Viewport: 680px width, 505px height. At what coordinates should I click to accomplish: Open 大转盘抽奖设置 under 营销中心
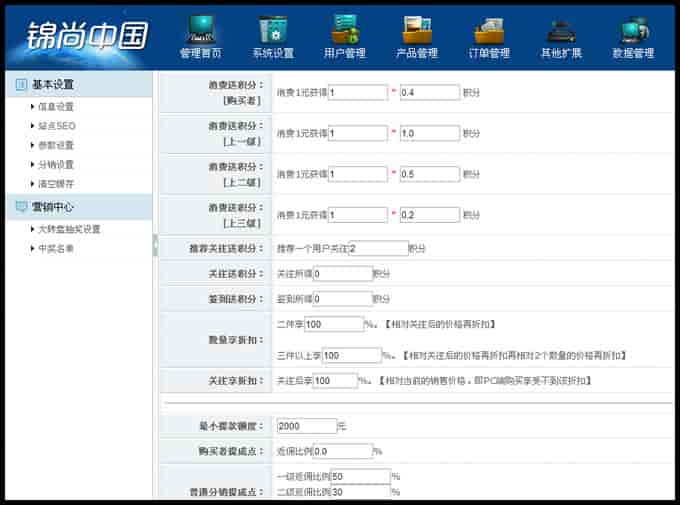point(69,229)
